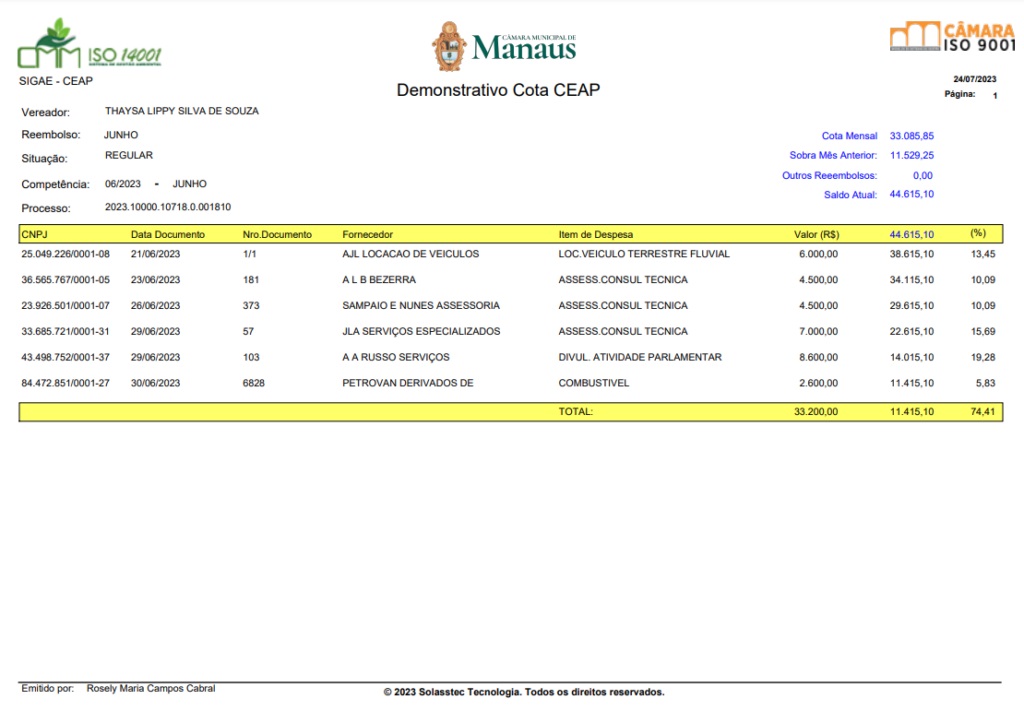Select Reembolso value 'JUNHO'

(x=121, y=135)
